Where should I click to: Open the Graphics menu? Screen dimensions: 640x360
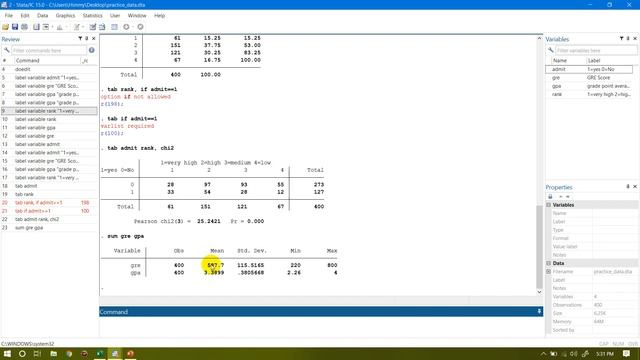coord(65,16)
